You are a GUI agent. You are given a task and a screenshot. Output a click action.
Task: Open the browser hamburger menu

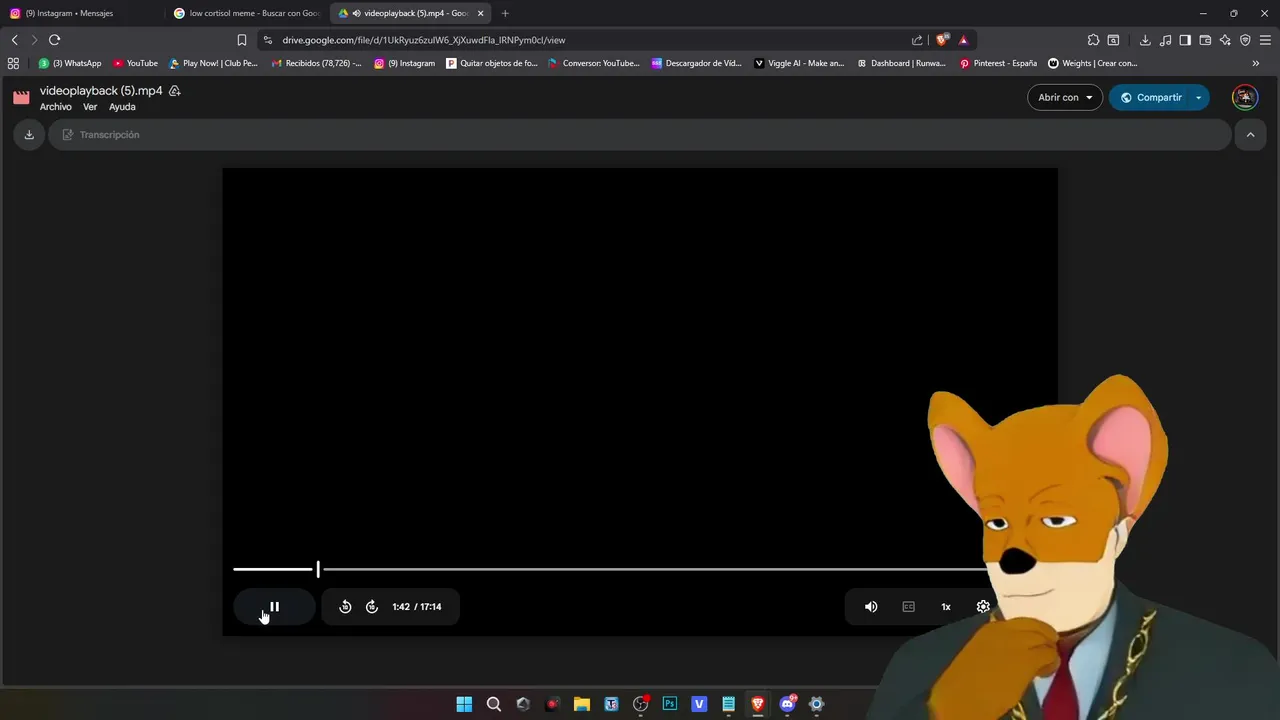[1265, 40]
